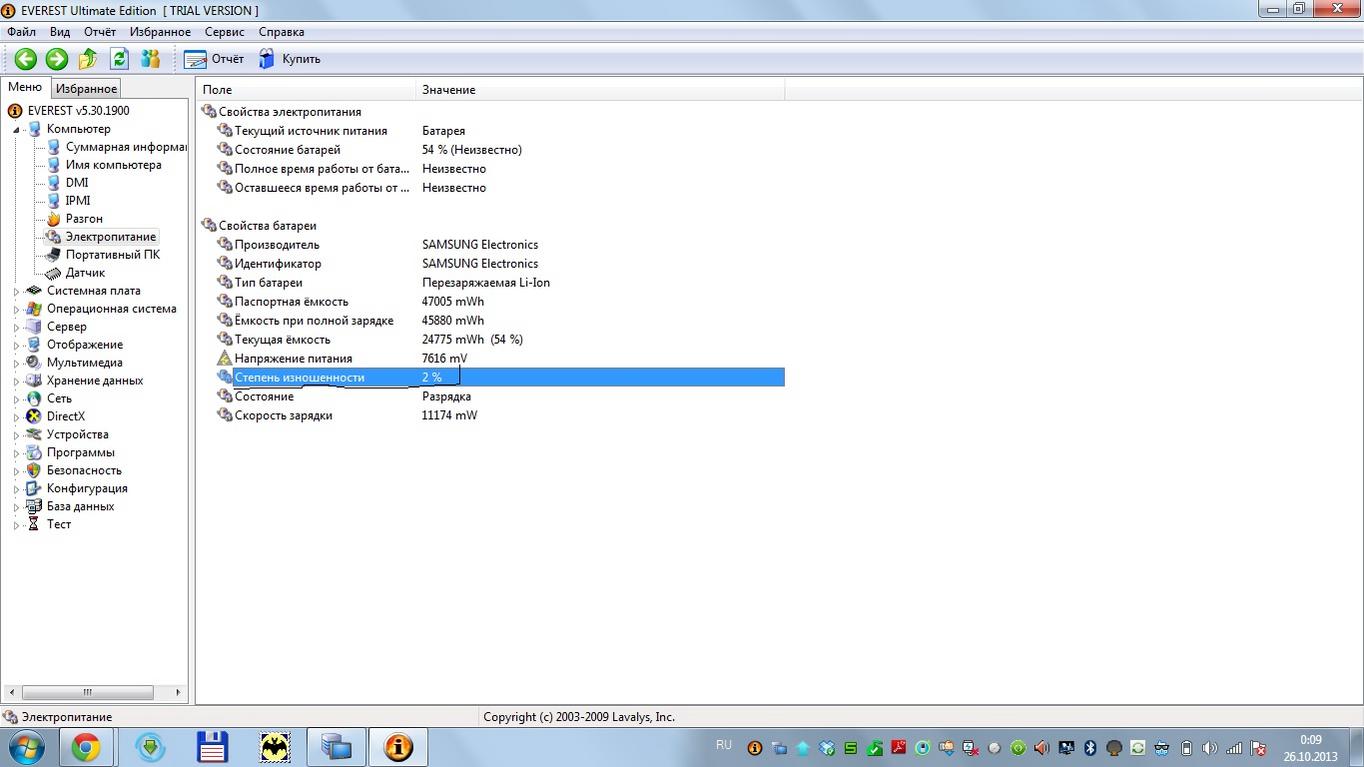Screen dimensions: 1364x767
Task: Click the Безопасность shield icon
Action: pyautogui.click(x=34, y=471)
